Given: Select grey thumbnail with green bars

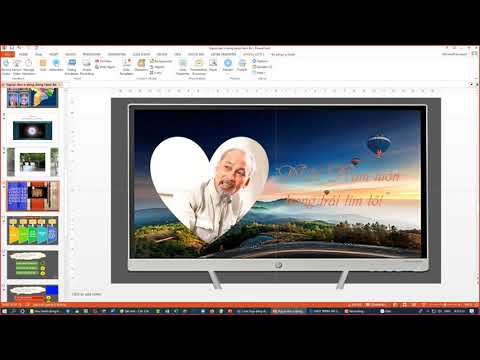Looking at the screenshot, I should [x=33, y=265].
